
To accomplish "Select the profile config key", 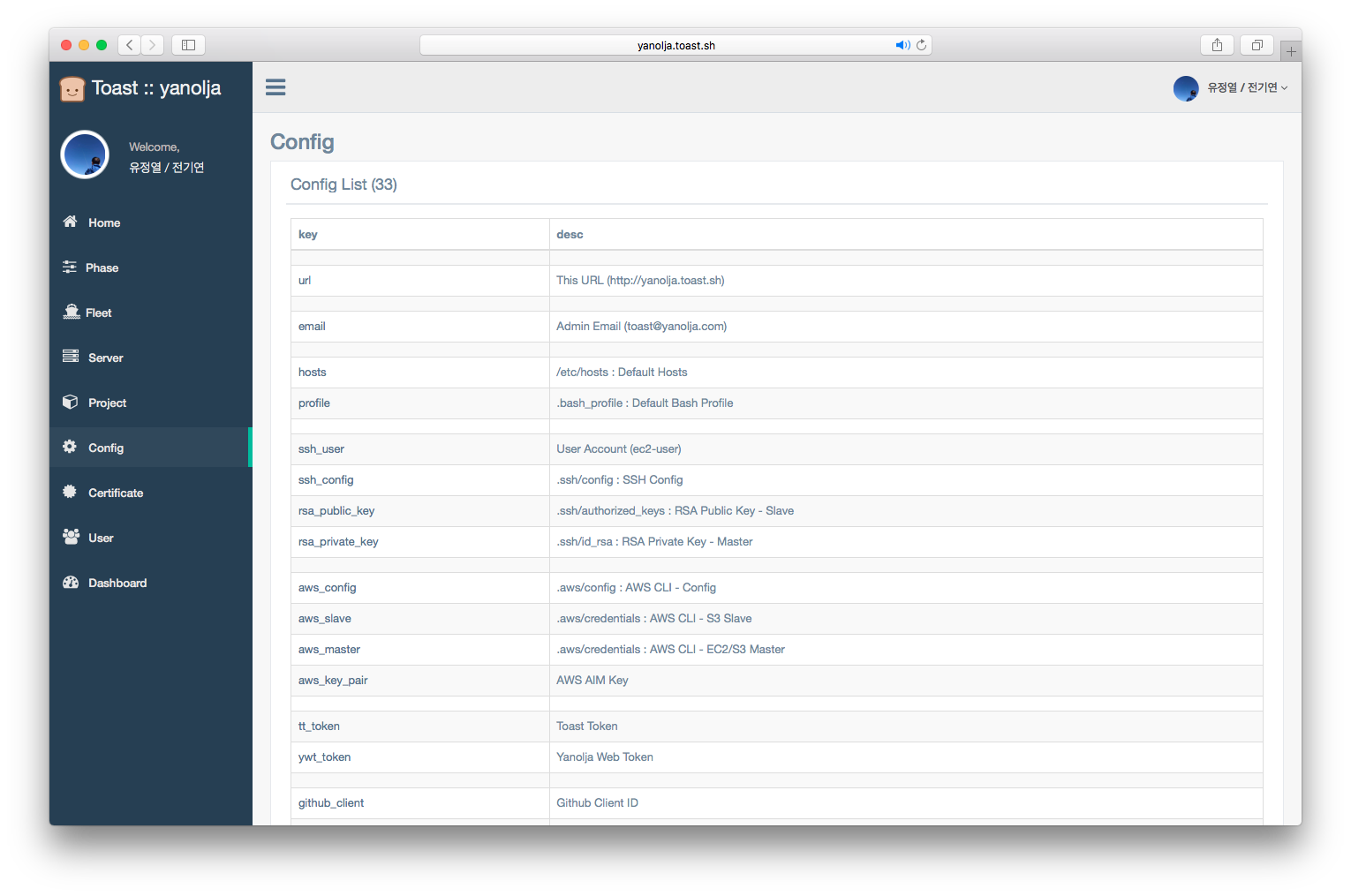I will [420, 403].
